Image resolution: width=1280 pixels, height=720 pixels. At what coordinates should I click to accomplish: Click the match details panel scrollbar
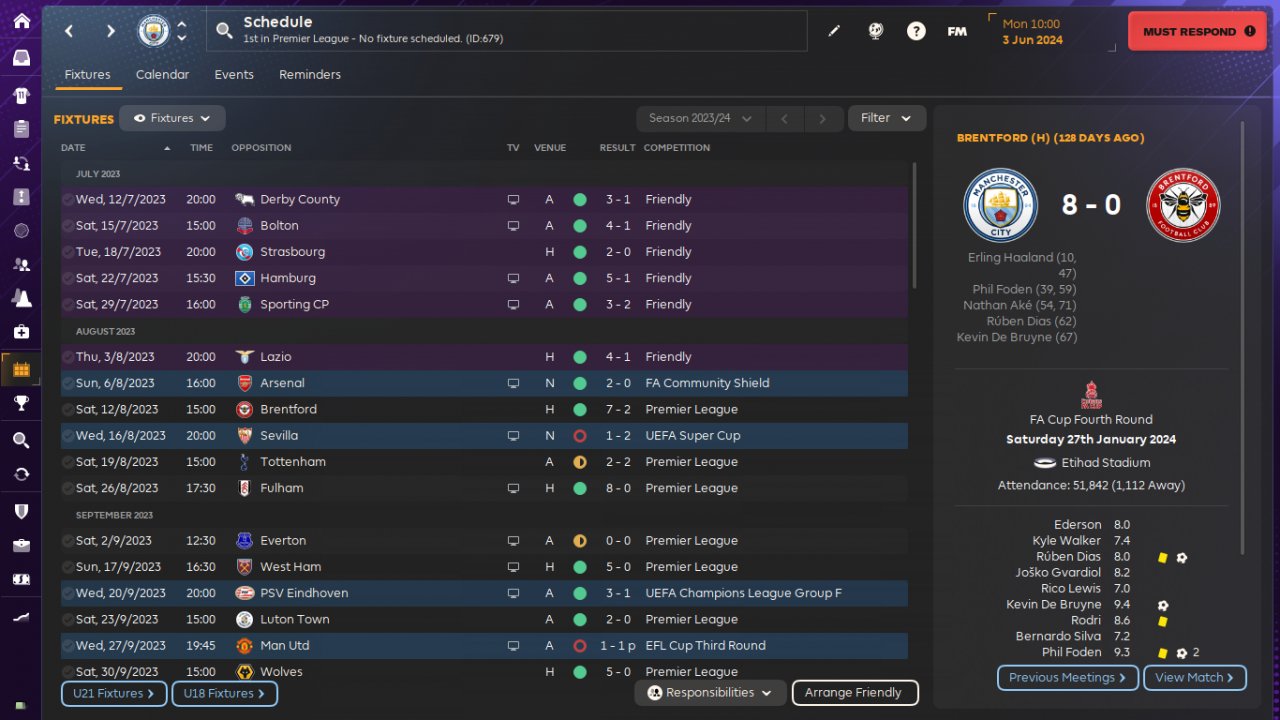pyautogui.click(x=1243, y=338)
